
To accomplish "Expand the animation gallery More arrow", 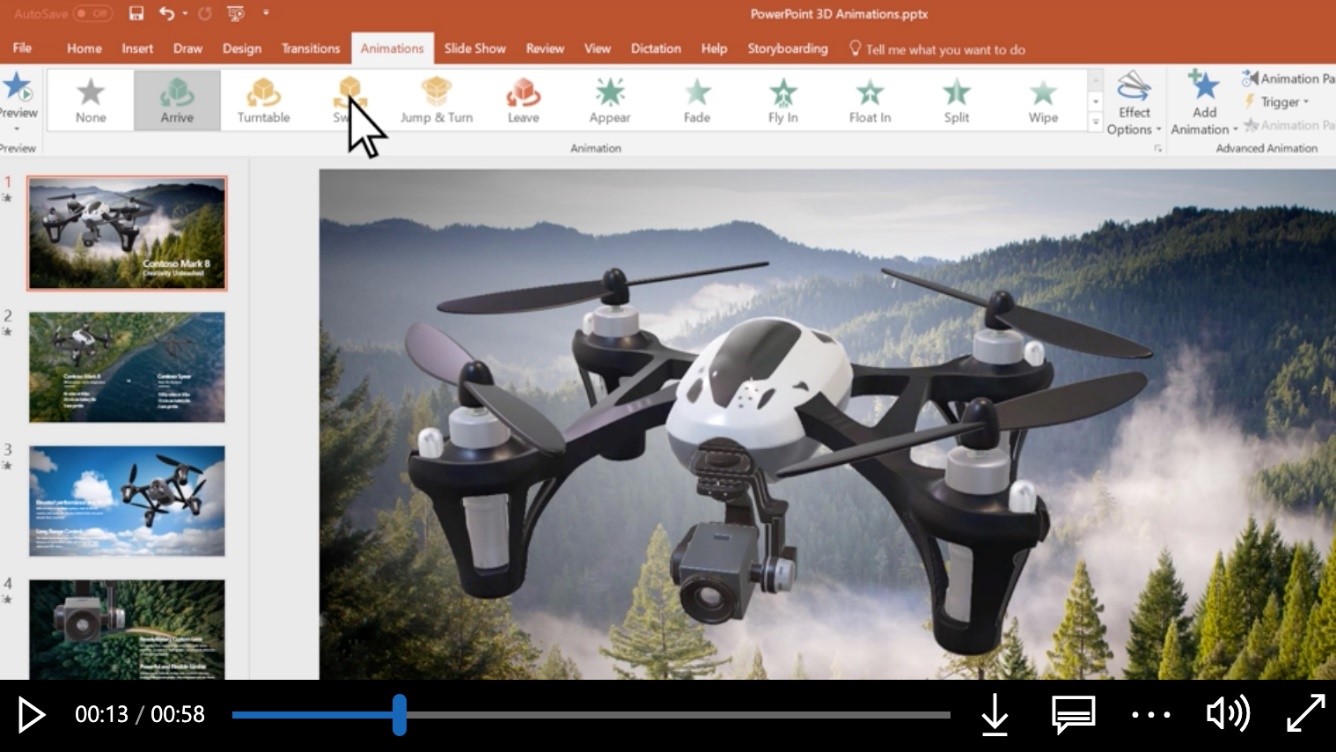I will [1095, 123].
